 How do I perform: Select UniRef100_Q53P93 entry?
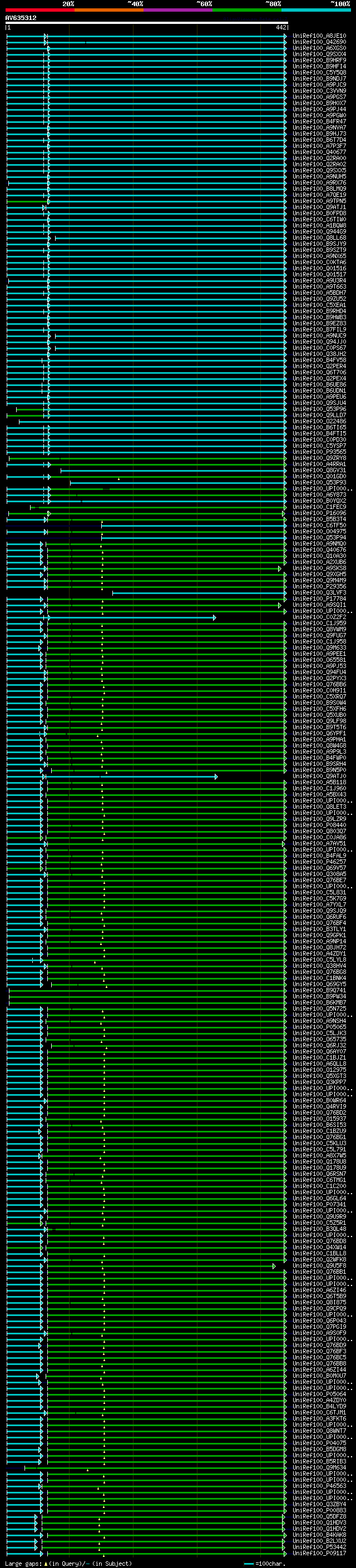(x=319, y=483)
